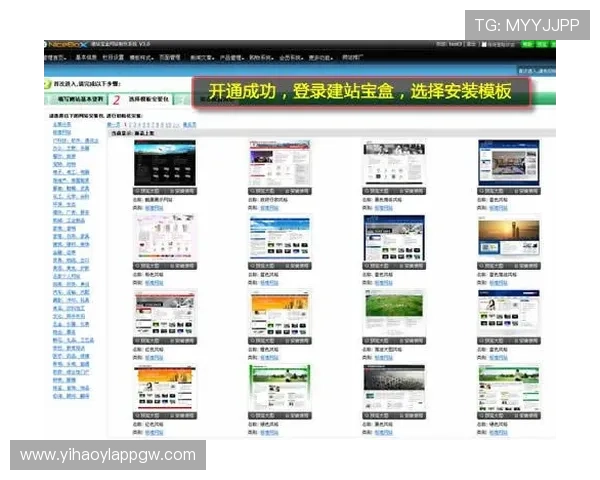
Task: Click category link under the black sky-banner template
Action: coord(154,208)
